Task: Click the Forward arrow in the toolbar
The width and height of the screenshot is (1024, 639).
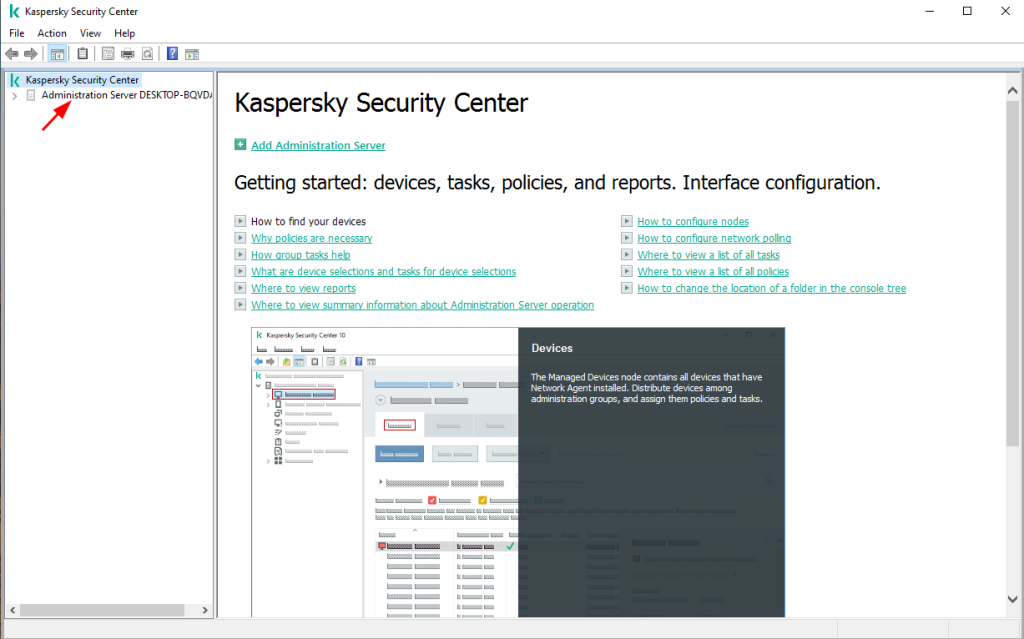Action: [x=31, y=54]
